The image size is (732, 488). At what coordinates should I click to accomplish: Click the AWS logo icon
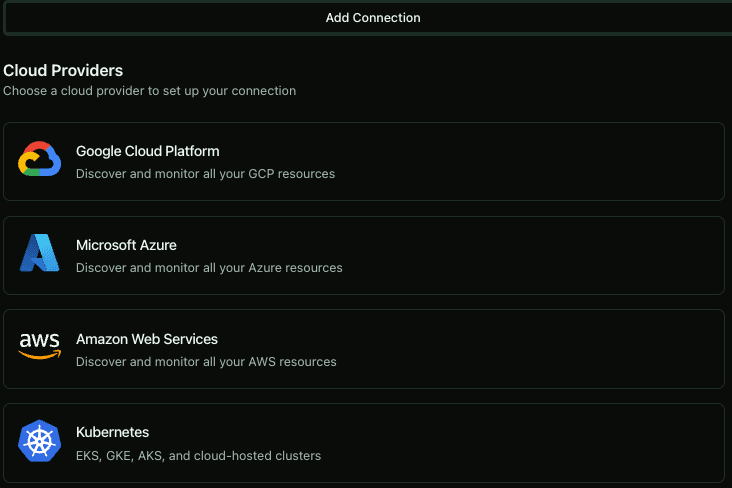click(x=40, y=346)
